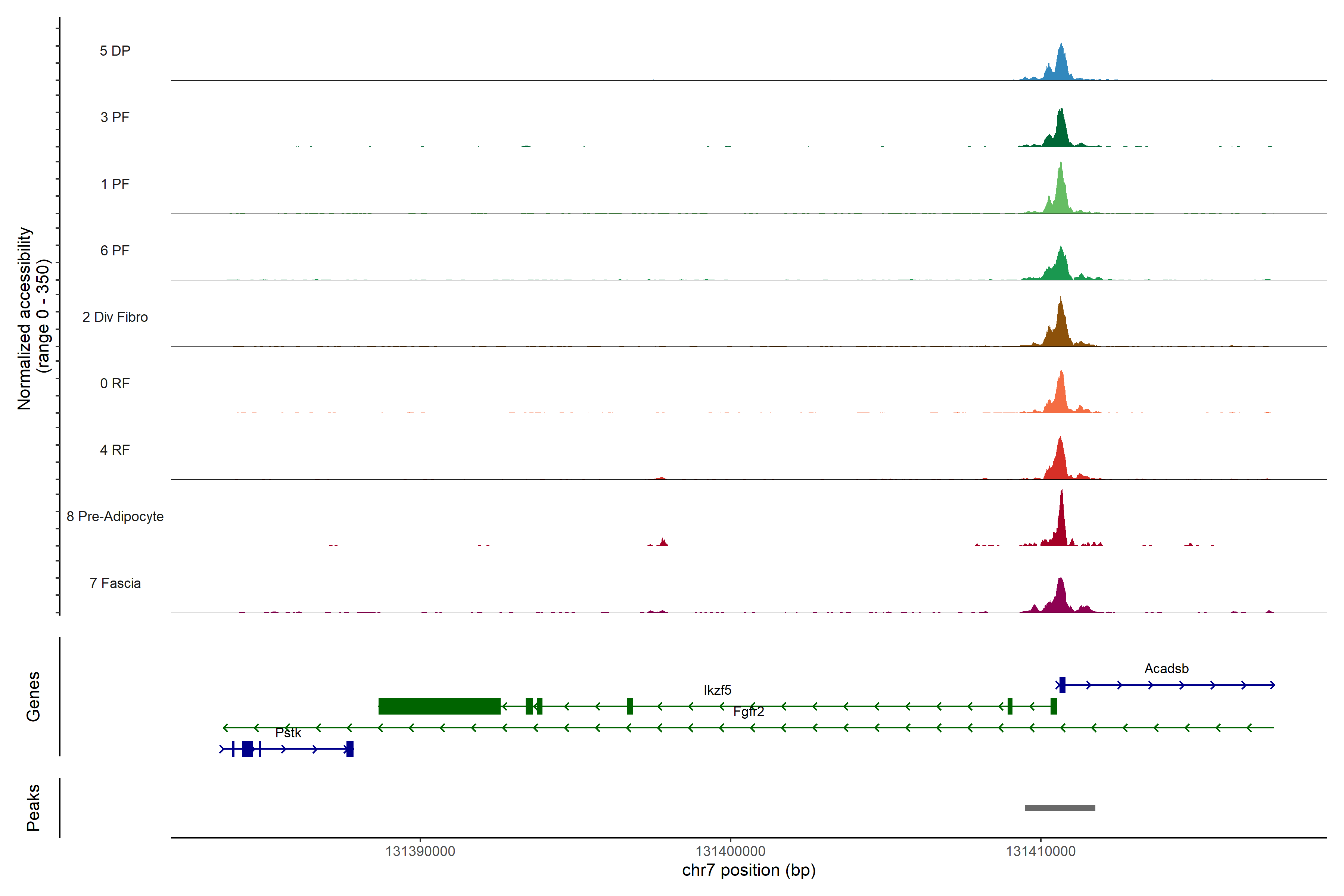Image resolution: width=1344 pixels, height=896 pixels.
Task: Click the Ikzf5 gene label
Action: coord(717,690)
